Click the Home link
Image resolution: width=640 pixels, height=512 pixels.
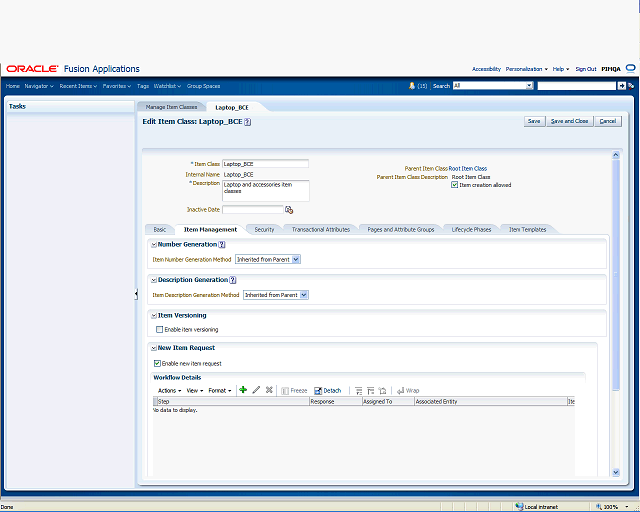(13, 86)
